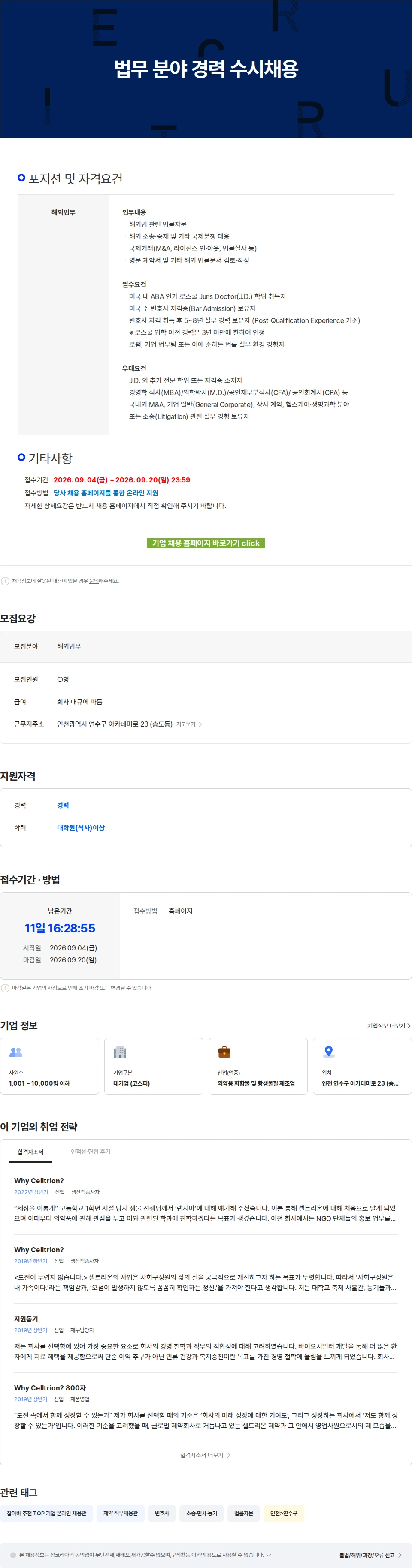The image size is (412, 1568).
Task: Click the info icon beside 채용정보에 잘못된 내용이
Action: [x=5, y=581]
